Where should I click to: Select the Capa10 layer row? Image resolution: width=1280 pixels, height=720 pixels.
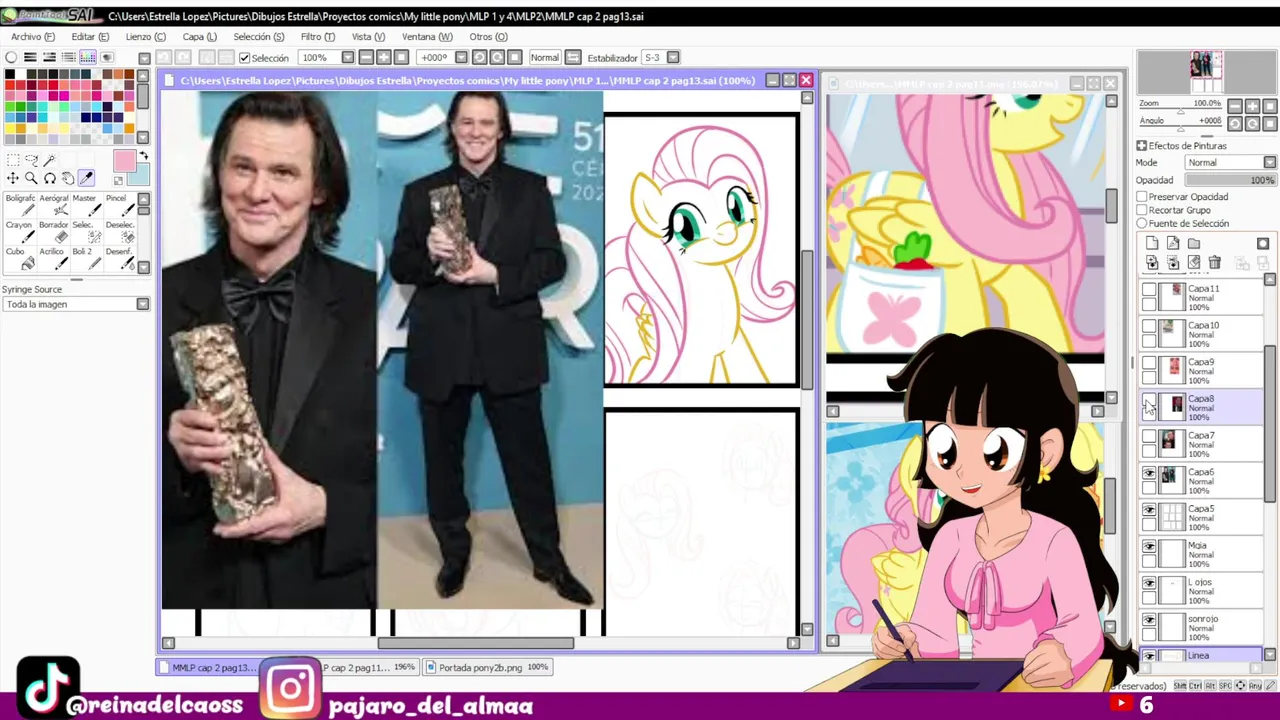[x=1203, y=334]
